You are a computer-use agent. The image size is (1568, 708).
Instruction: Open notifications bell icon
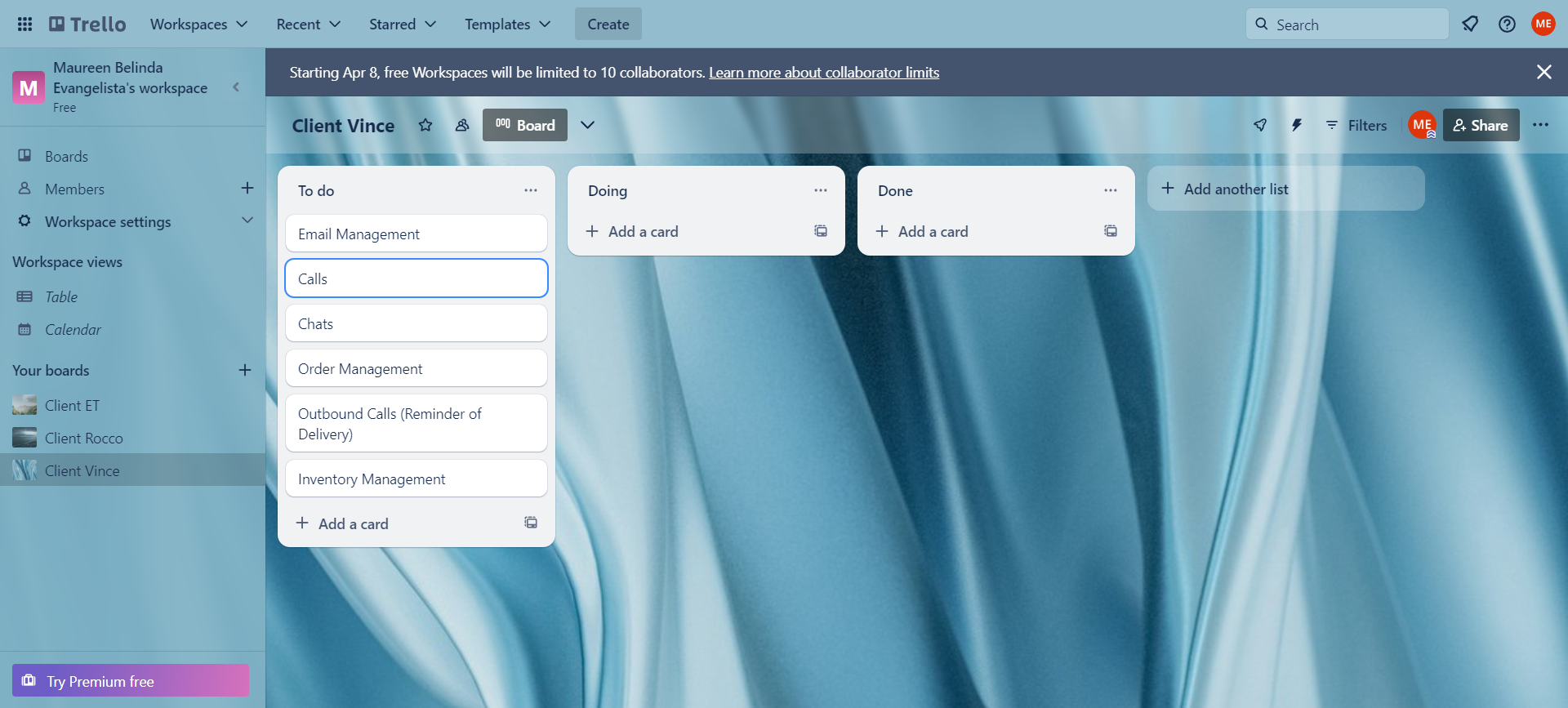tap(1470, 24)
